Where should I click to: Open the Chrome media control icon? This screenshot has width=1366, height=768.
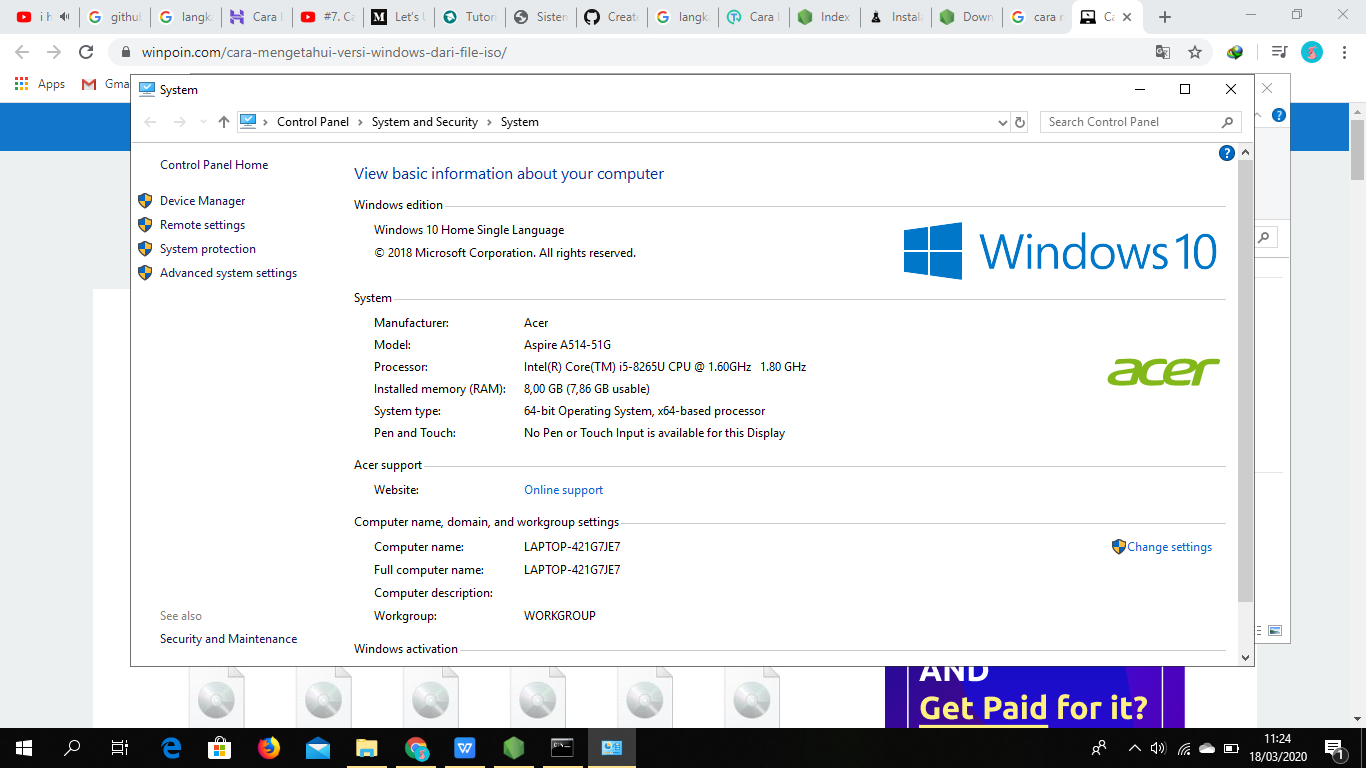pos(1278,52)
